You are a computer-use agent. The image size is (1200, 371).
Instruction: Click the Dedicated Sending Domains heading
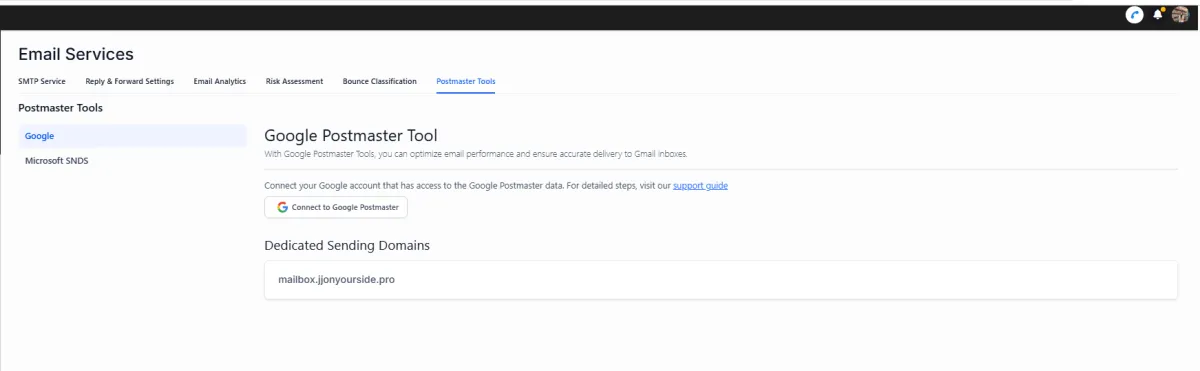(347, 245)
